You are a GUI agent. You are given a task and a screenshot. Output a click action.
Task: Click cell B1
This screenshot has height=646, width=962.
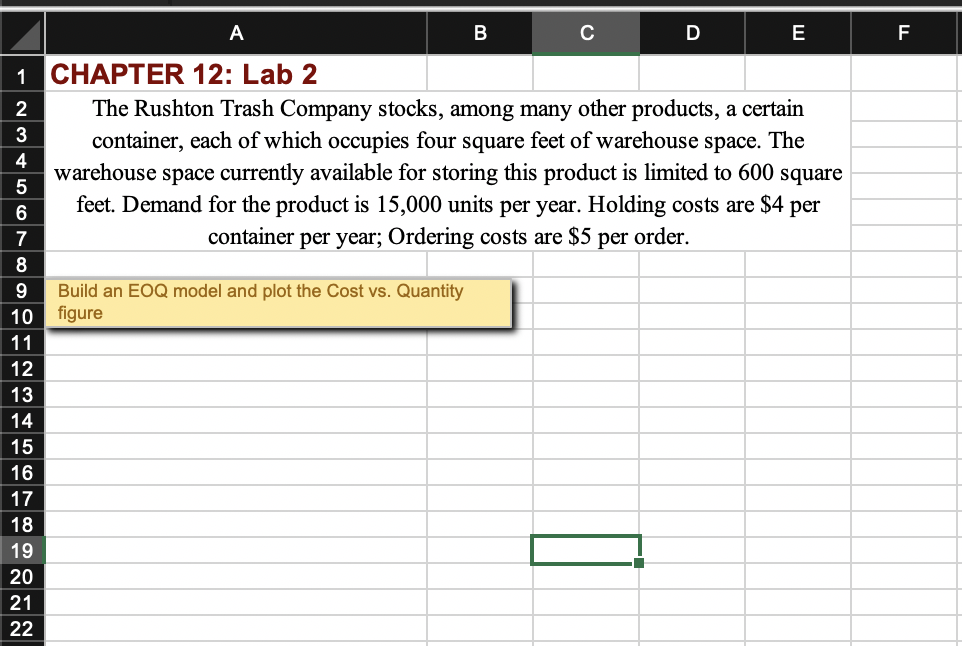(x=480, y=74)
